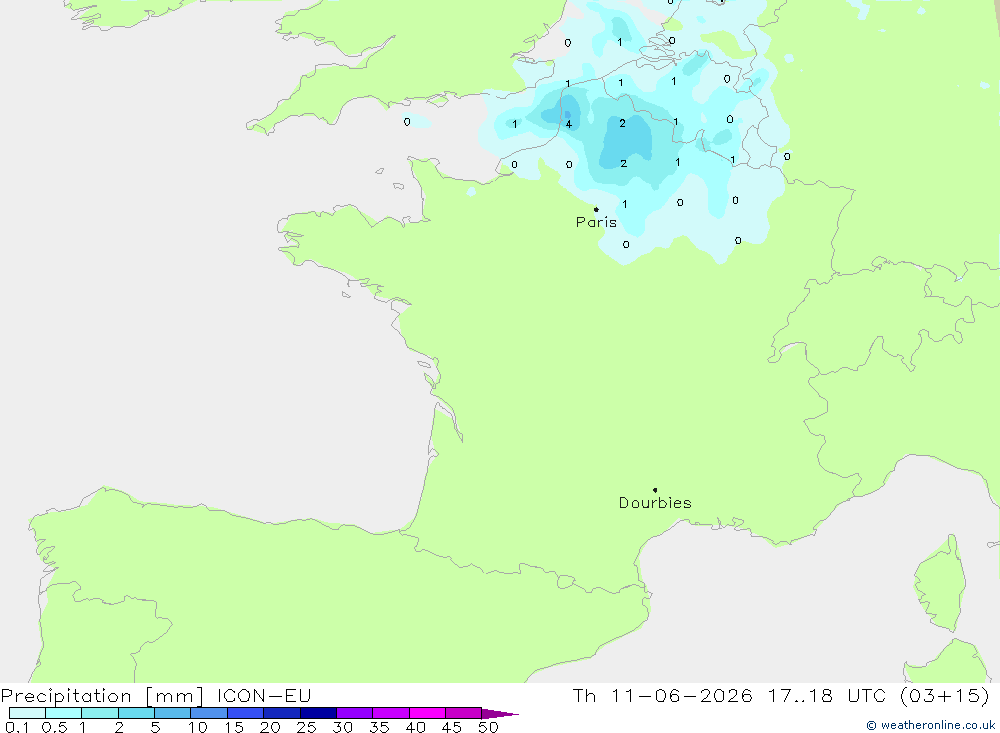This screenshot has height=733, width=1000.
Task: Click the '10' legend scale label
Action: click(198, 727)
